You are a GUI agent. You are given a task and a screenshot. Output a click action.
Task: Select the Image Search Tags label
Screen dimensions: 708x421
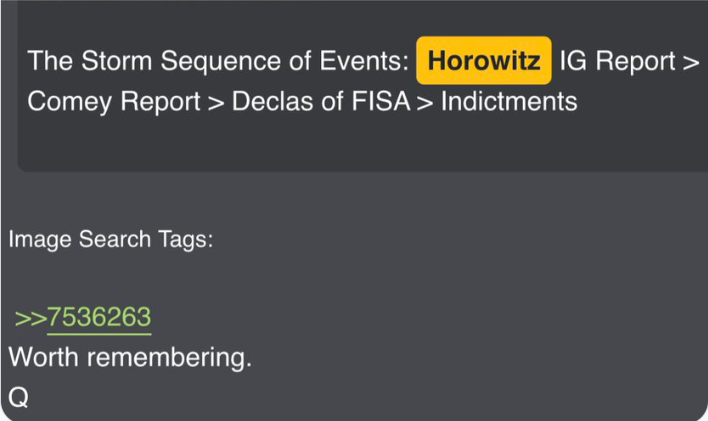tap(111, 239)
